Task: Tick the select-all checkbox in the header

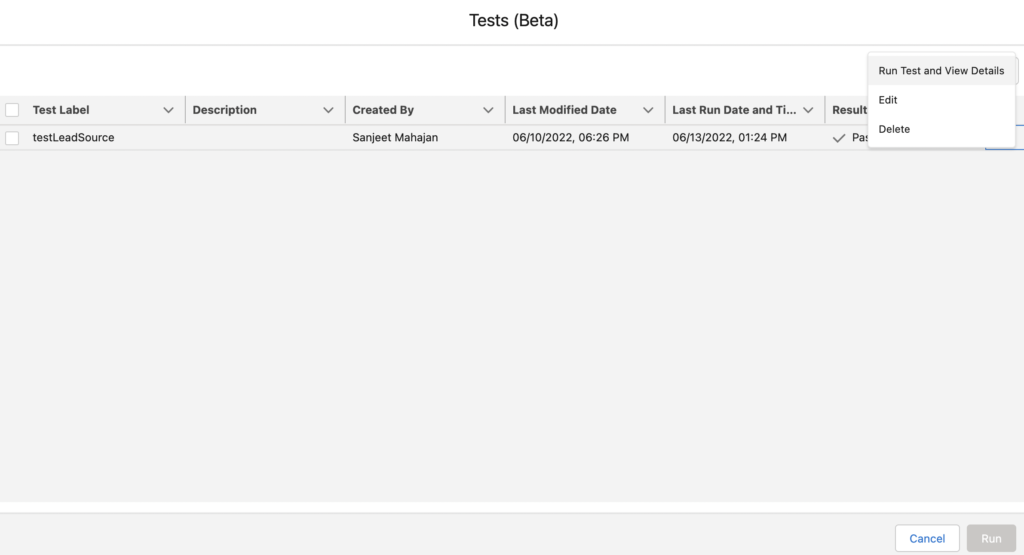Action: [12, 110]
